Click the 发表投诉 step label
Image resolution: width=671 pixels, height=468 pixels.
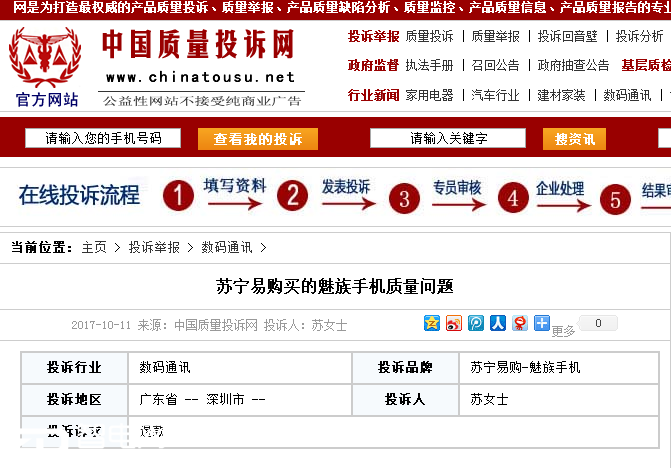[346, 187]
